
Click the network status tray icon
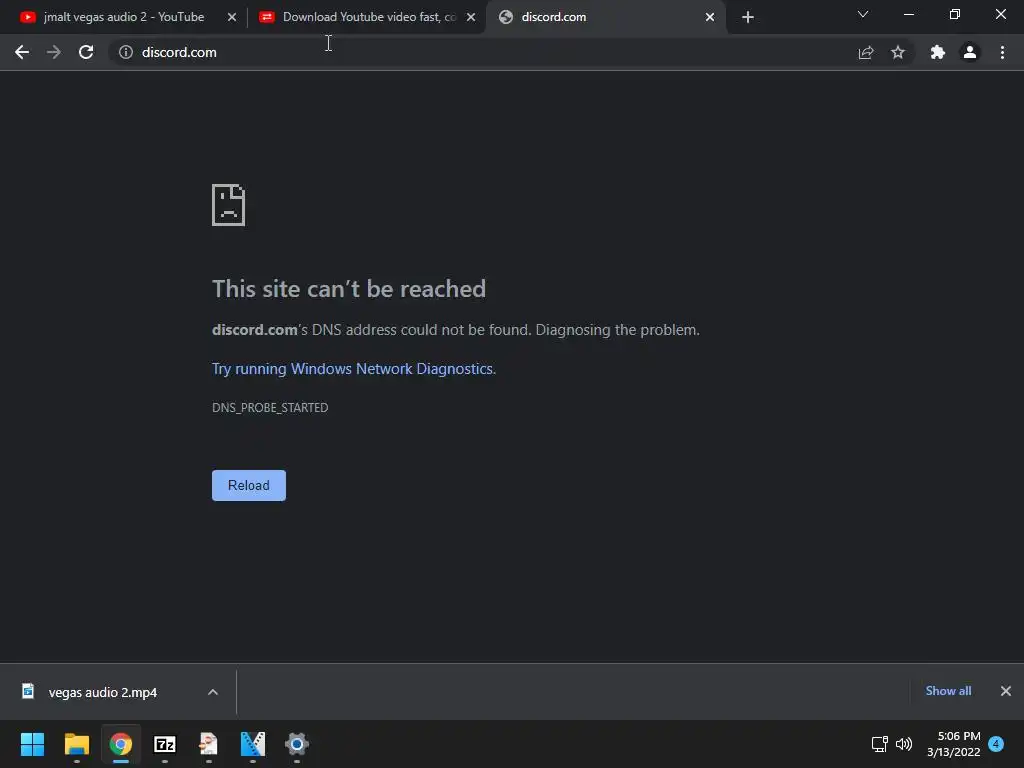pyautogui.click(x=880, y=744)
